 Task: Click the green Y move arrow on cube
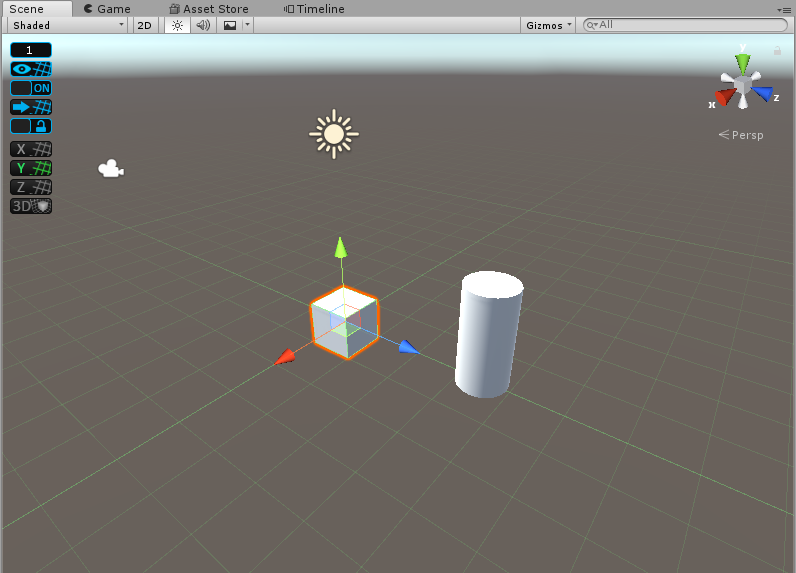(x=341, y=247)
